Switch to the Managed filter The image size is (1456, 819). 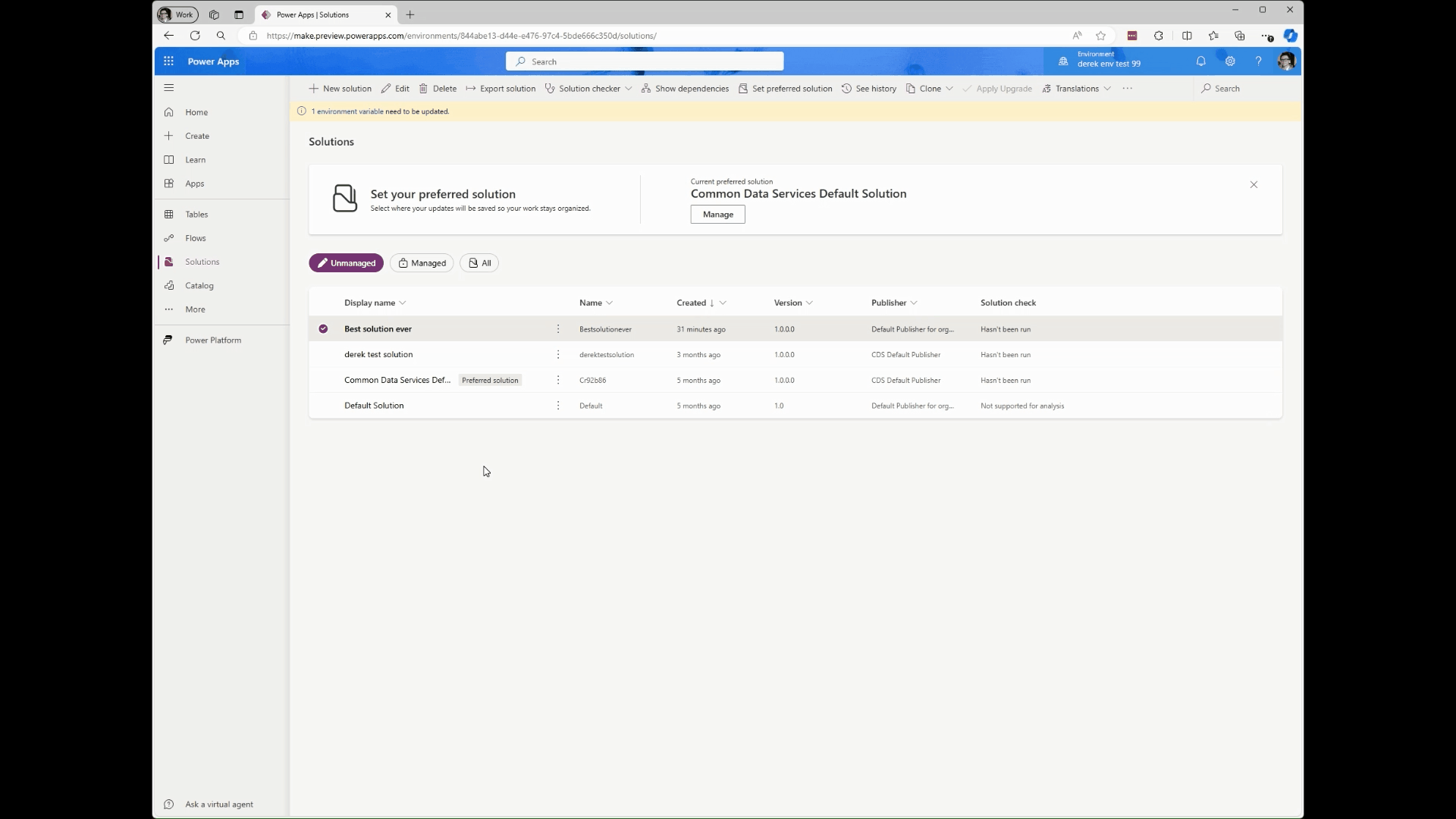point(422,263)
